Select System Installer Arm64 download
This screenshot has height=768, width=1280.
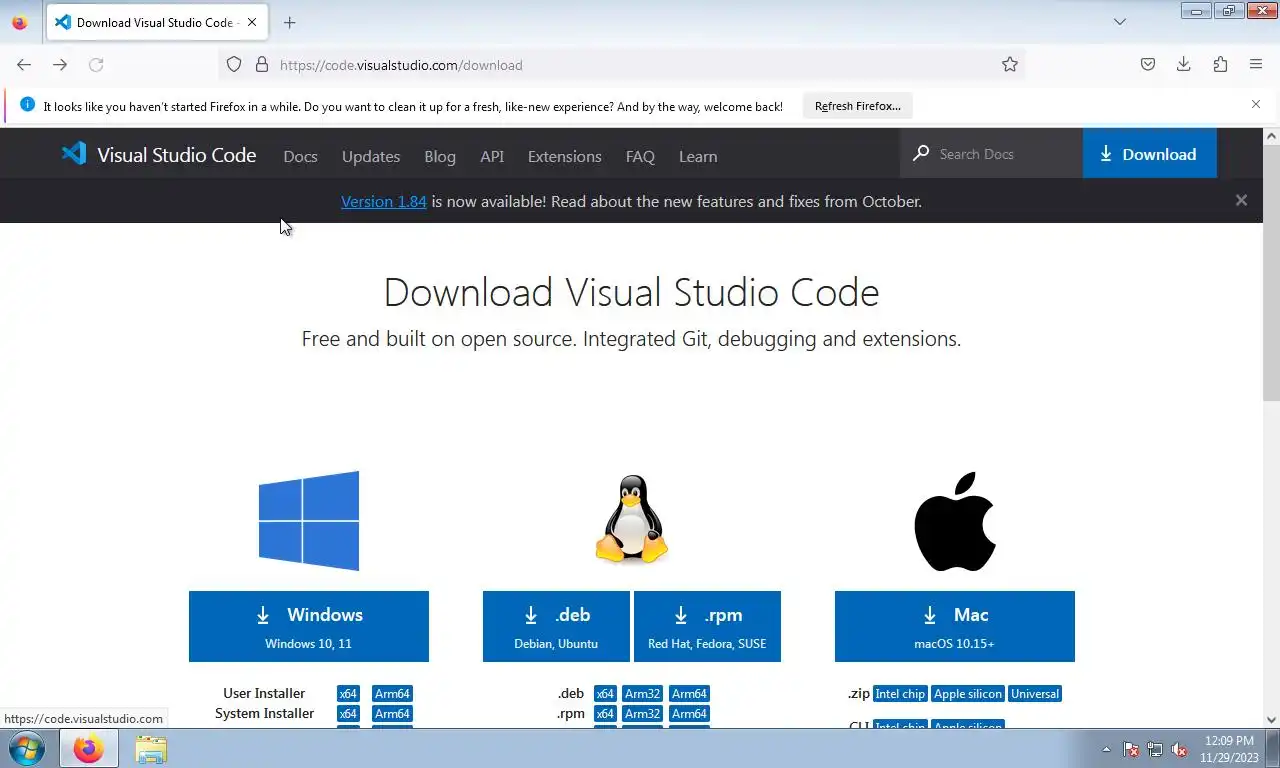[392, 714]
